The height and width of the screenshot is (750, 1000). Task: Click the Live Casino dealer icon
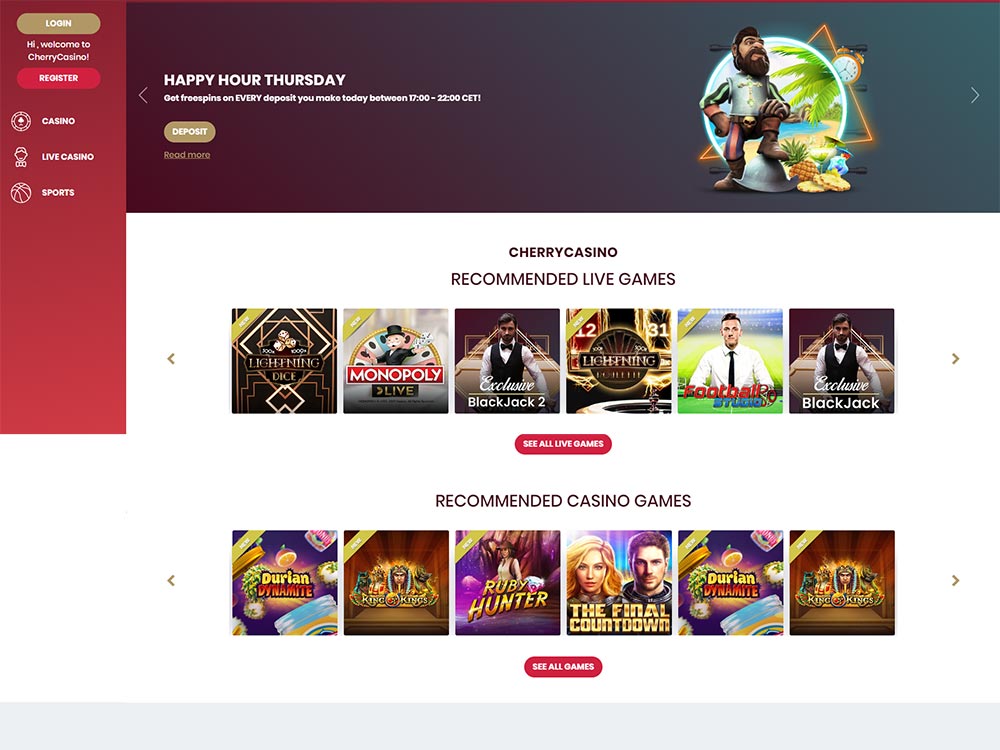(21, 157)
